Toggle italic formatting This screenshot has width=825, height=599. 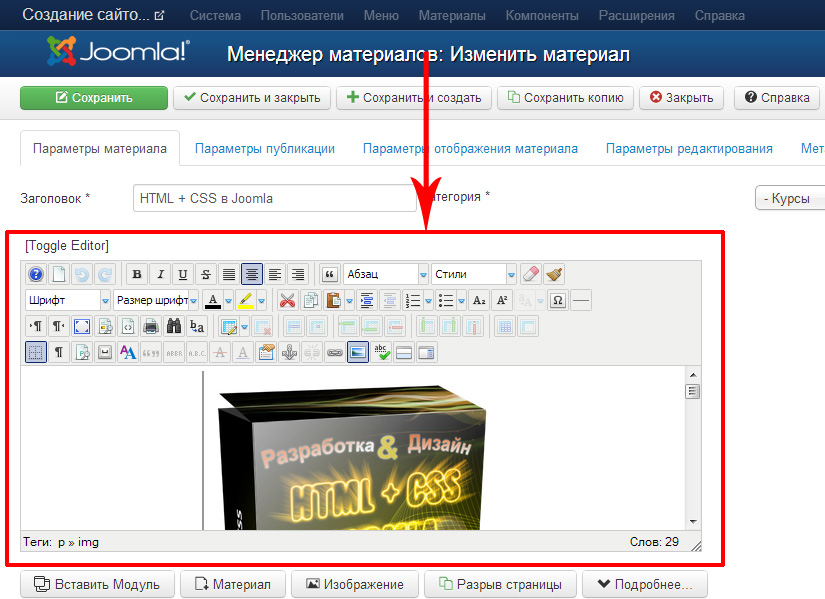[x=160, y=274]
